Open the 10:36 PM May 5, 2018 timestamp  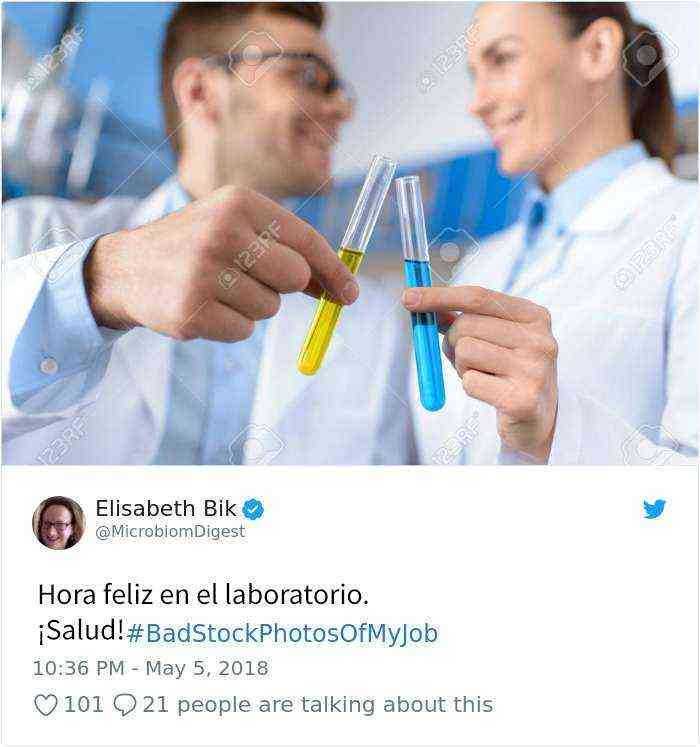point(151,668)
